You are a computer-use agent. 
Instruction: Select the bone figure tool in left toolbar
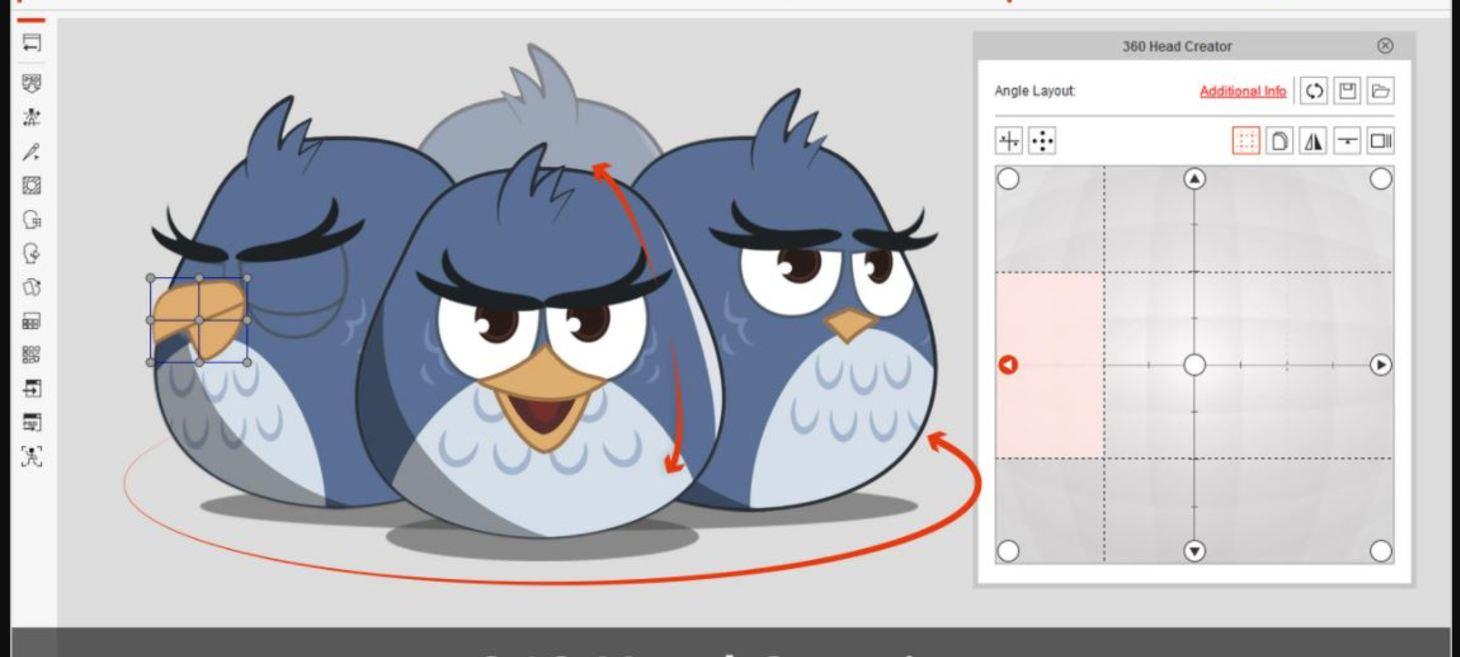pyautogui.click(x=32, y=117)
